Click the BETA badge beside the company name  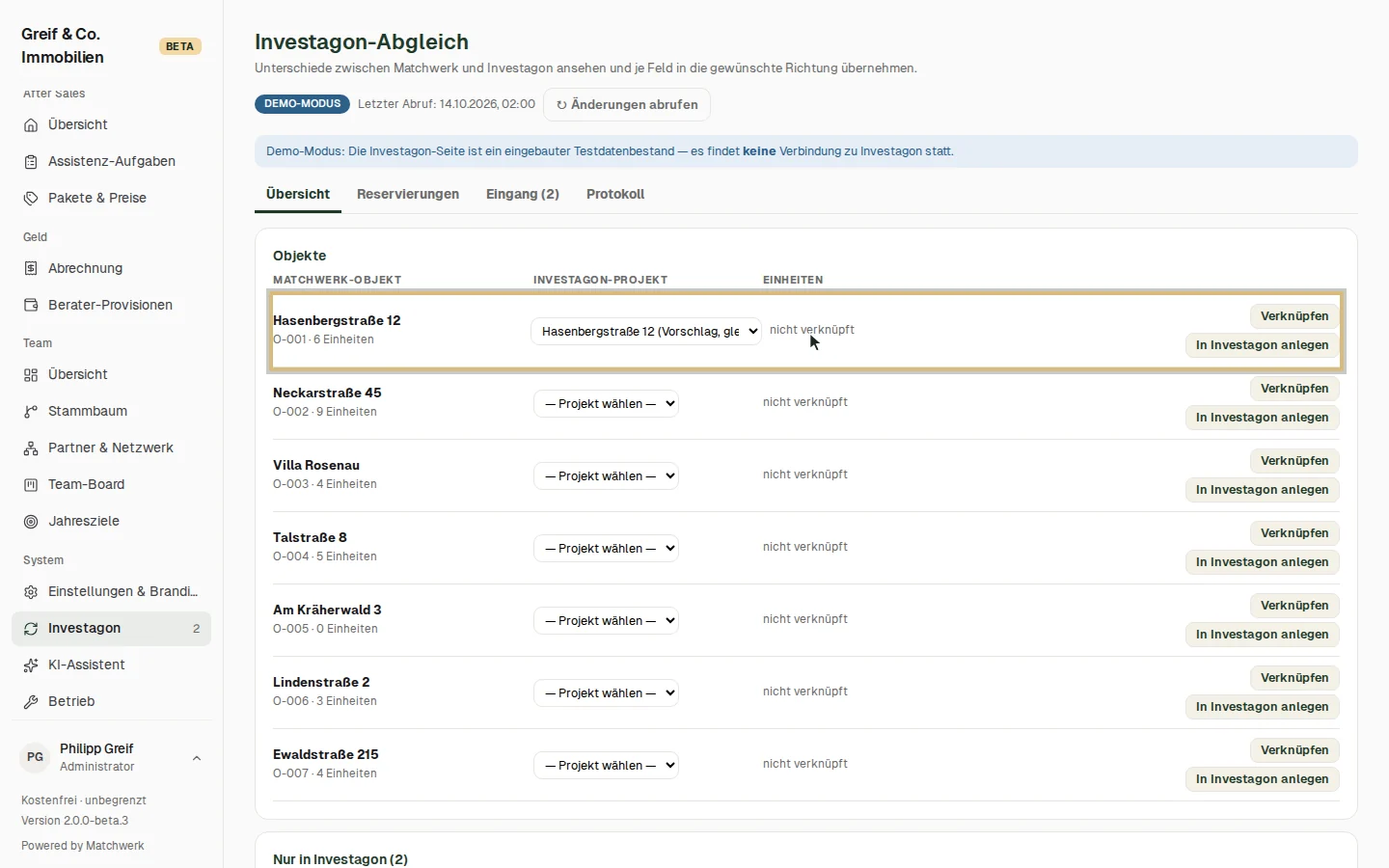[179, 46]
